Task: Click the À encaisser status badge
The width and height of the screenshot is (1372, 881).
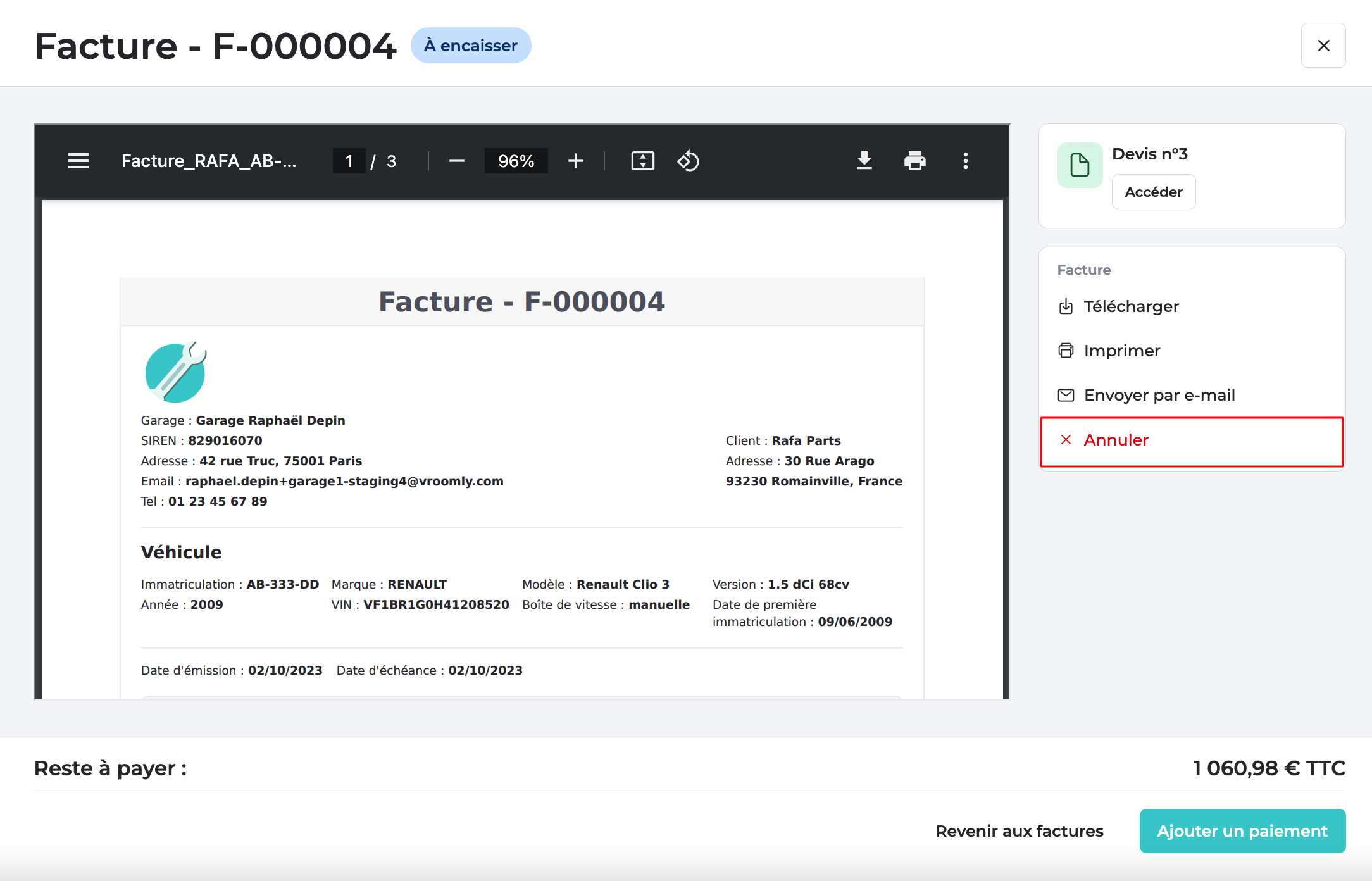Action: 471,46
